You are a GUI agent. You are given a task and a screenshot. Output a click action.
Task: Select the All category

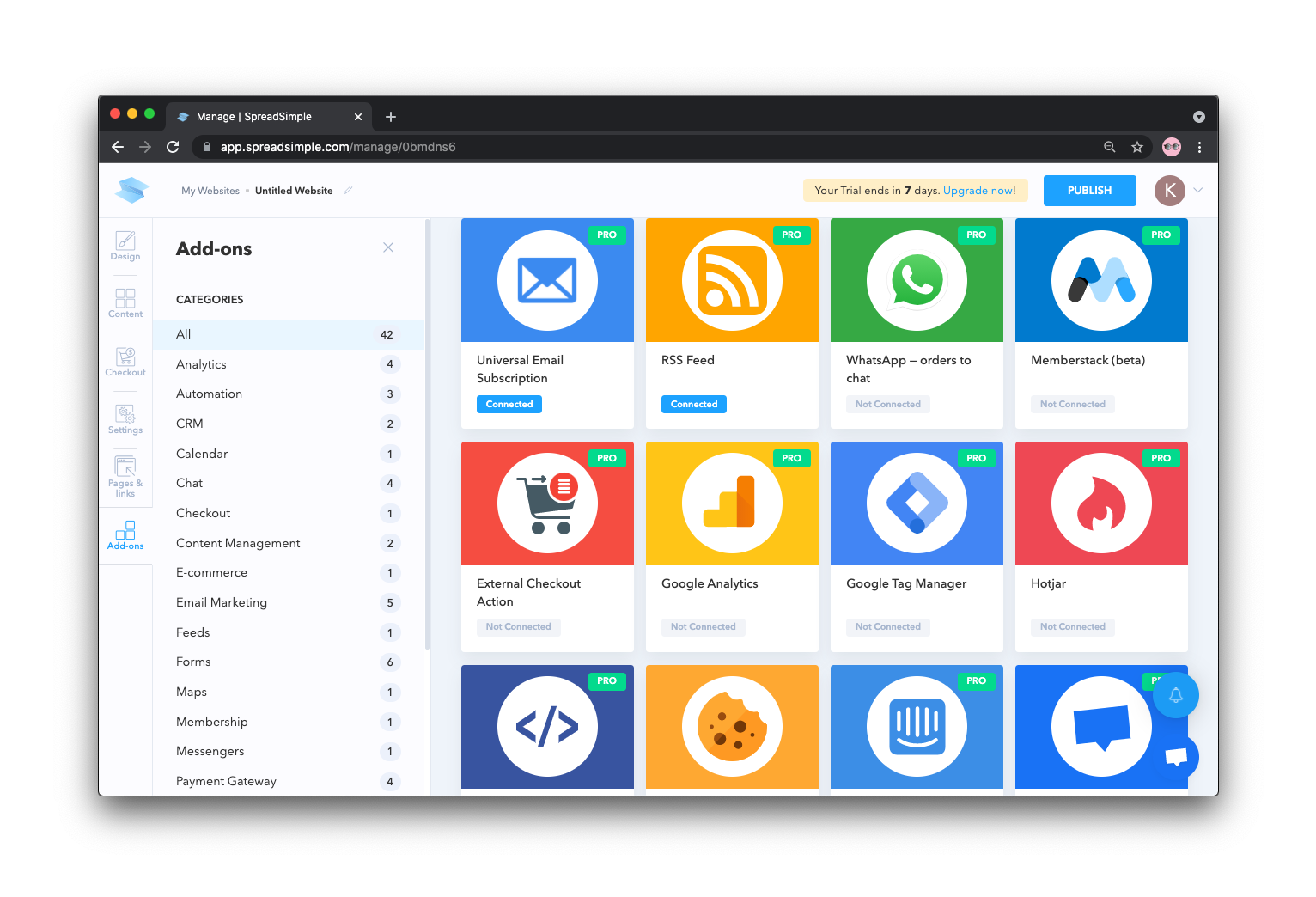click(x=288, y=334)
